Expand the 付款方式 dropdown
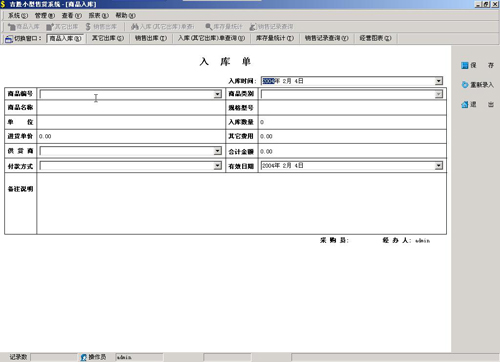 [x=217, y=165]
